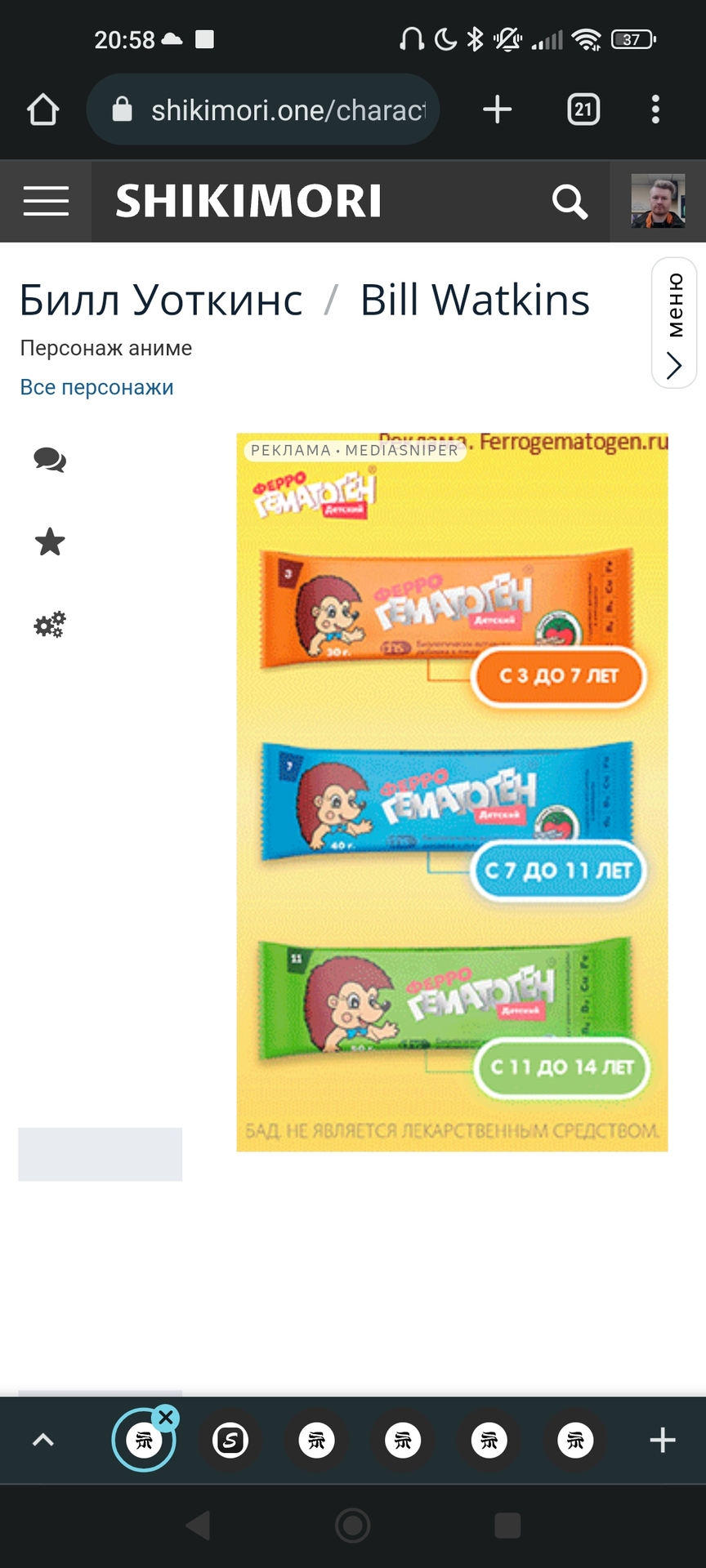Open the browser three-dot menu
The width and height of the screenshot is (706, 1568).
(655, 109)
